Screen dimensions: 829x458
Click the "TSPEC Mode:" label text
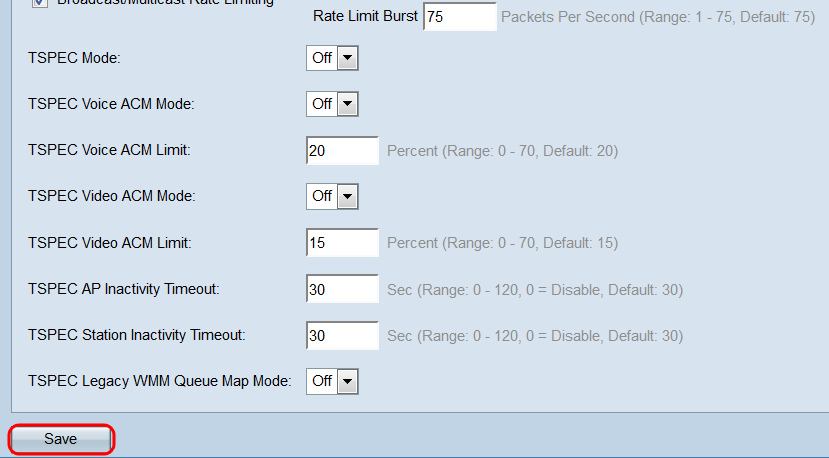74,59
